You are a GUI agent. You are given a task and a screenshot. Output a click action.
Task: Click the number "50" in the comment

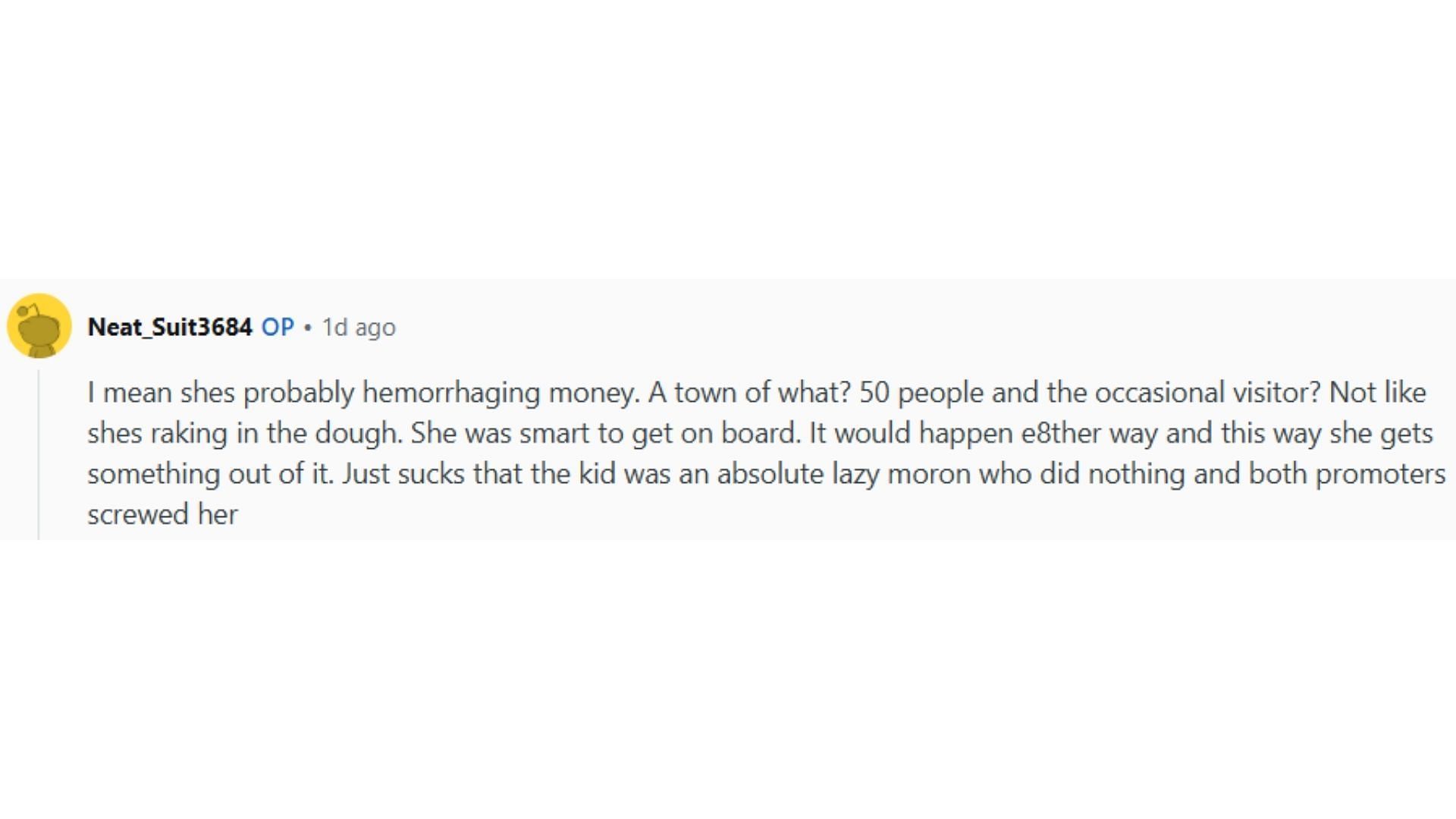tap(874, 393)
